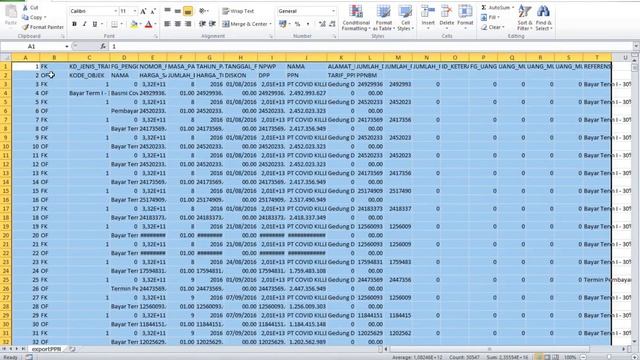
Task: Click the Copy button
Action: 34,18
